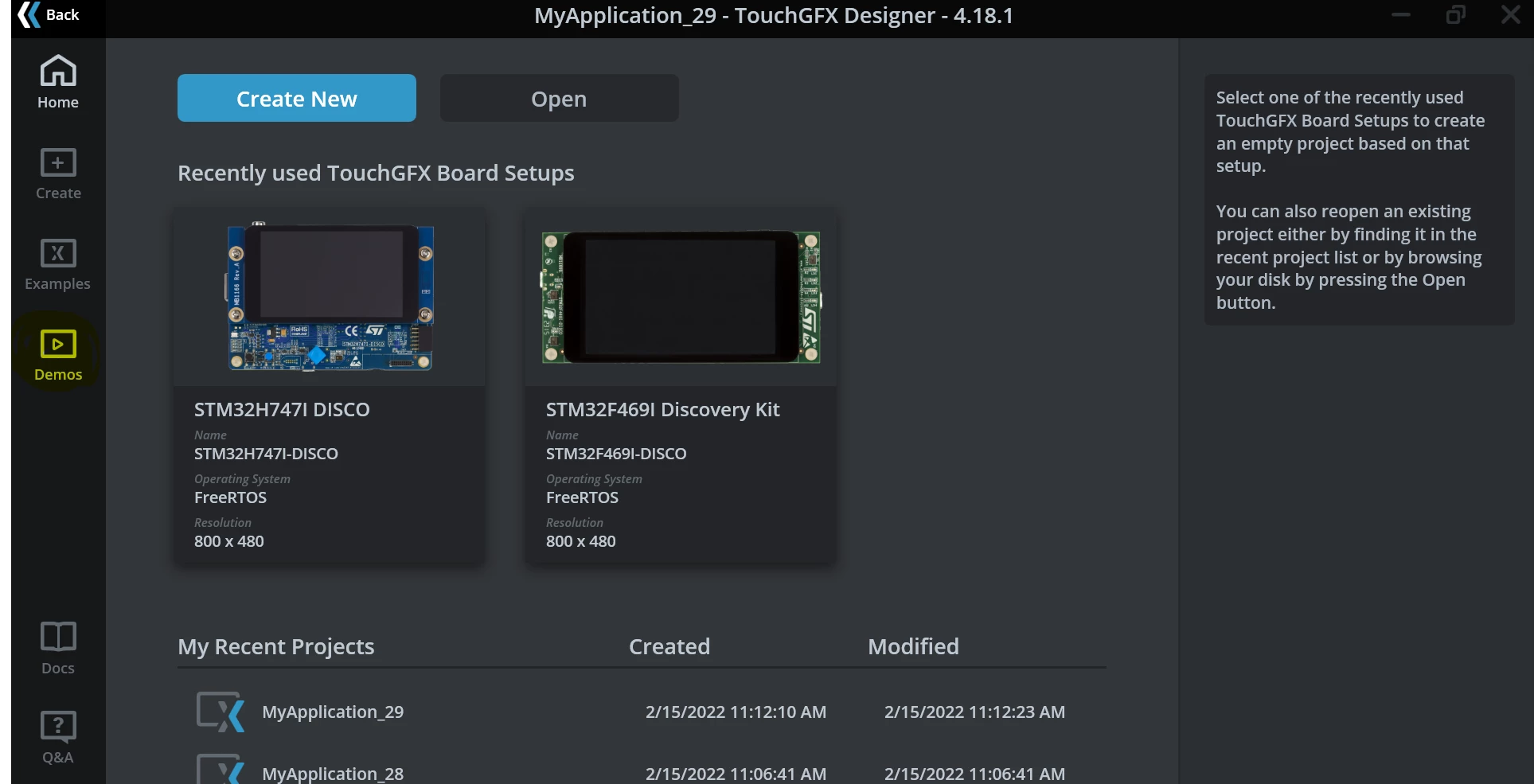Image resolution: width=1534 pixels, height=784 pixels.
Task: Open the Q&A help icon
Action: tap(58, 726)
